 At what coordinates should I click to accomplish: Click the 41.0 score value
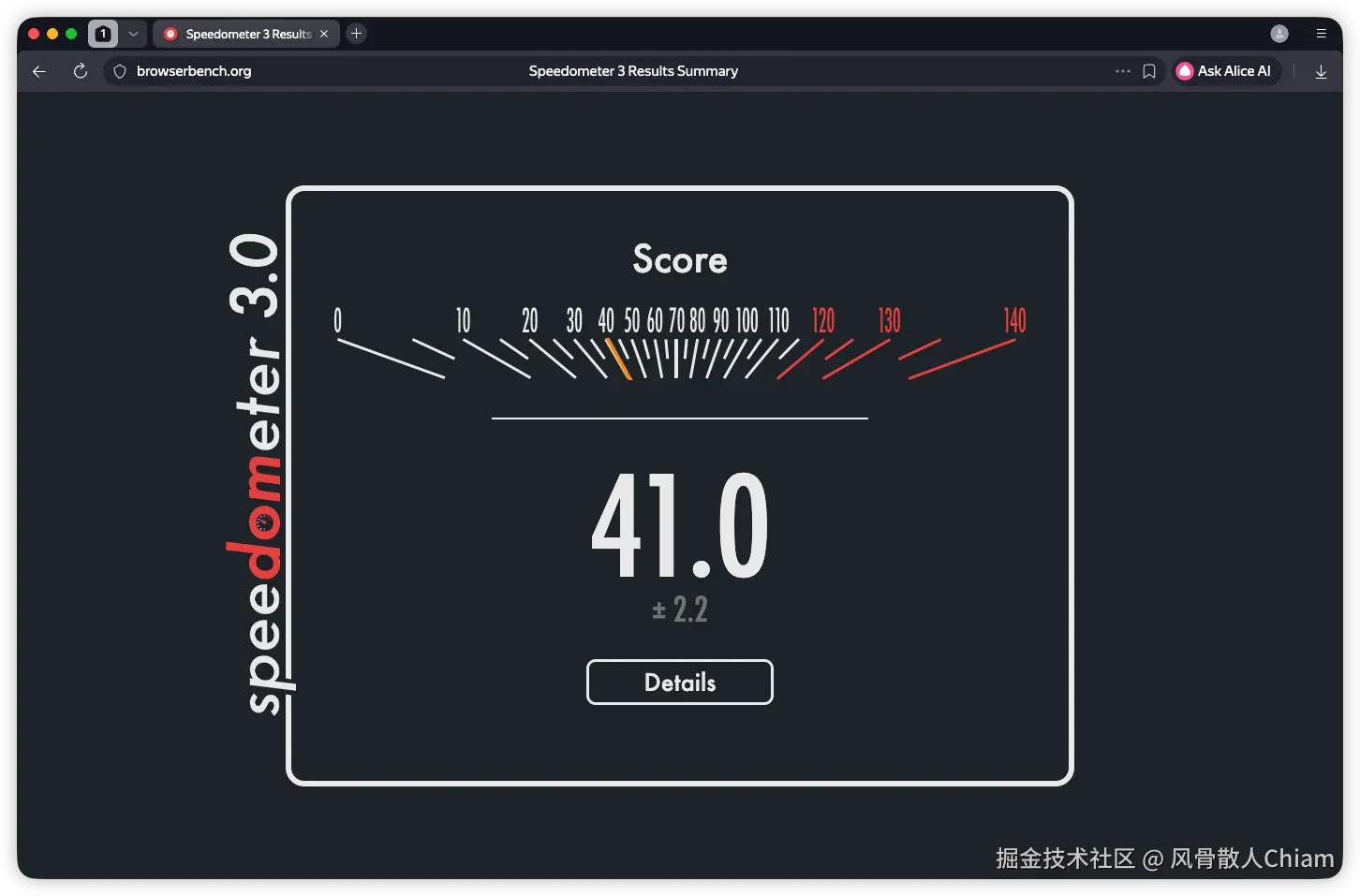point(680,526)
